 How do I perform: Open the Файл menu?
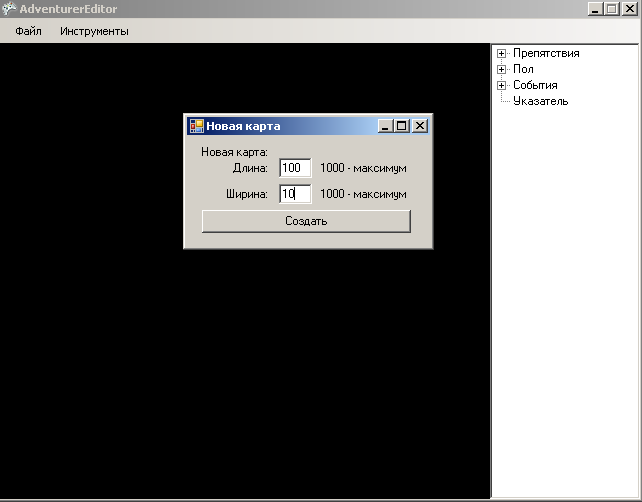pos(28,31)
